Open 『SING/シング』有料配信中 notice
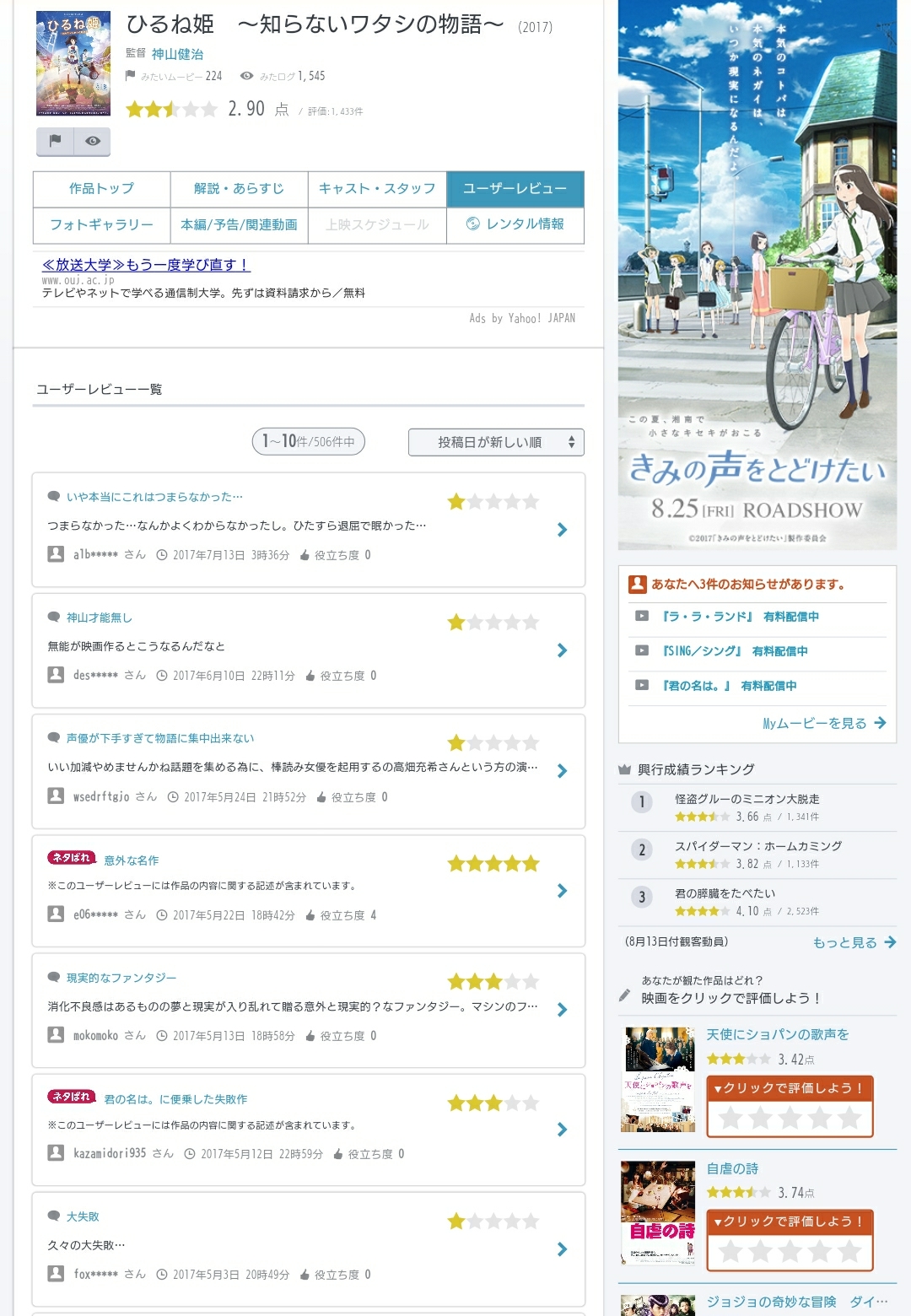The height and width of the screenshot is (1316, 911). point(735,651)
